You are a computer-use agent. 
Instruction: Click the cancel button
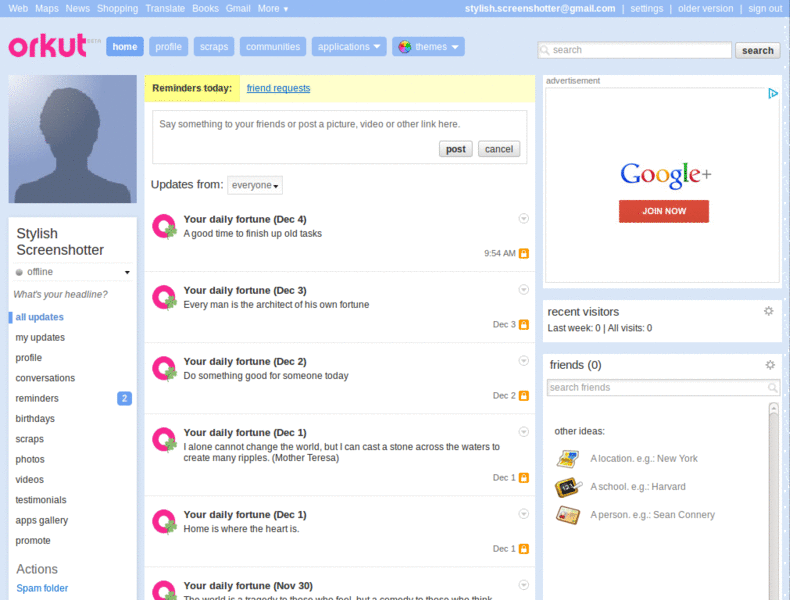[x=498, y=149]
